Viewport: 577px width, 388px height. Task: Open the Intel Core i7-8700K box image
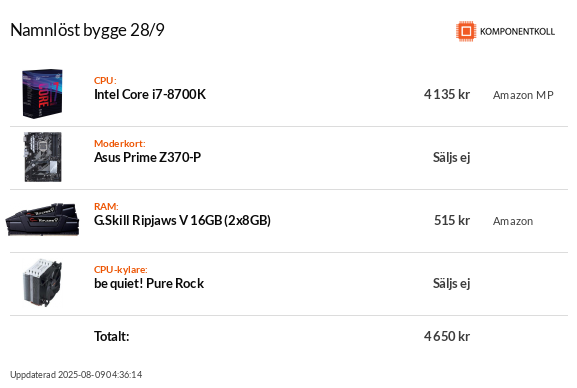[x=42, y=94]
